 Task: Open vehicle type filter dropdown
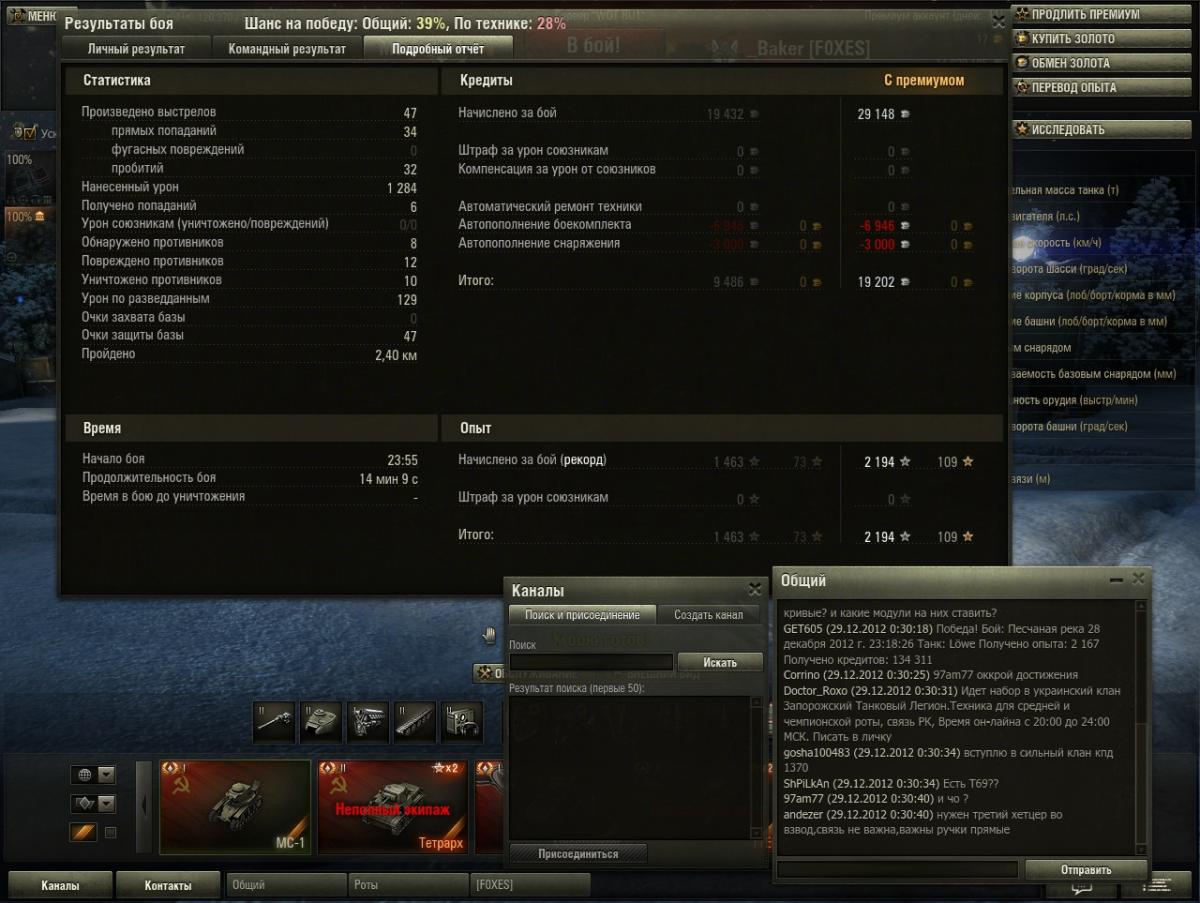pos(93,803)
